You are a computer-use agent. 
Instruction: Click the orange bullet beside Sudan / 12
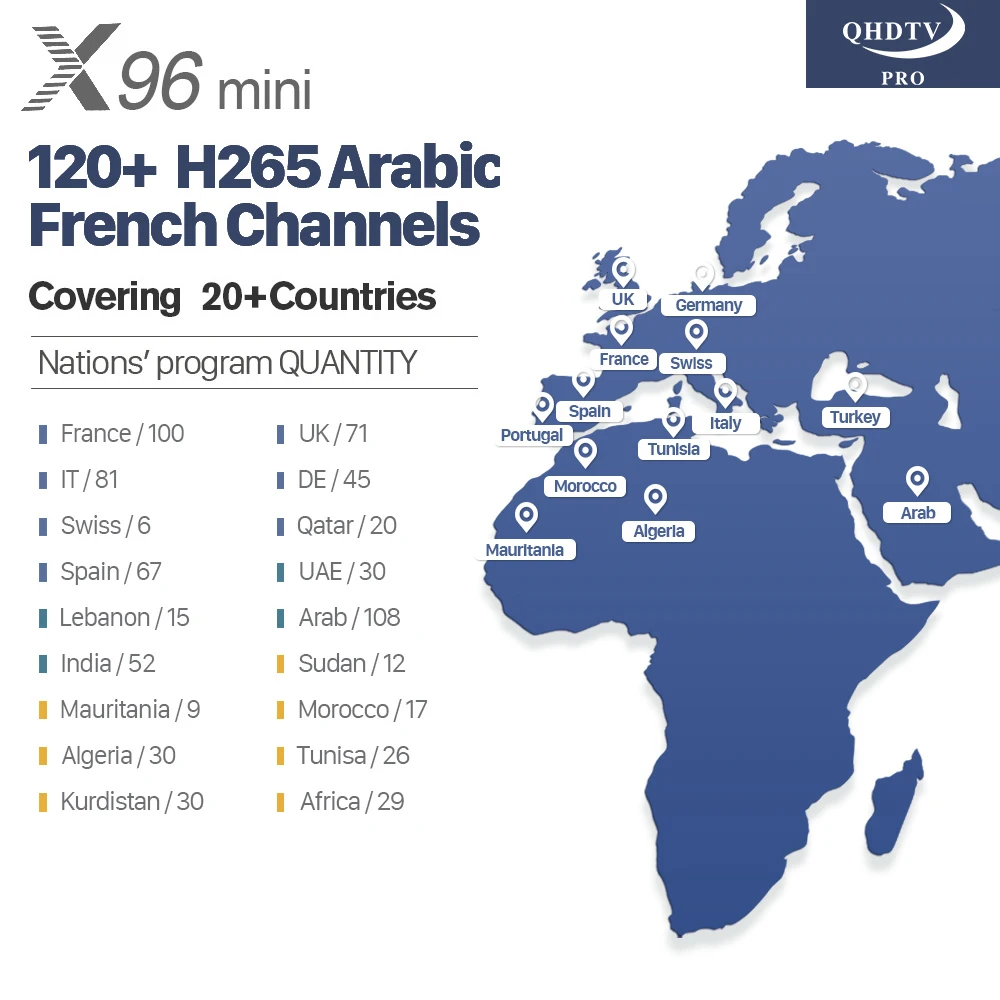(280, 664)
